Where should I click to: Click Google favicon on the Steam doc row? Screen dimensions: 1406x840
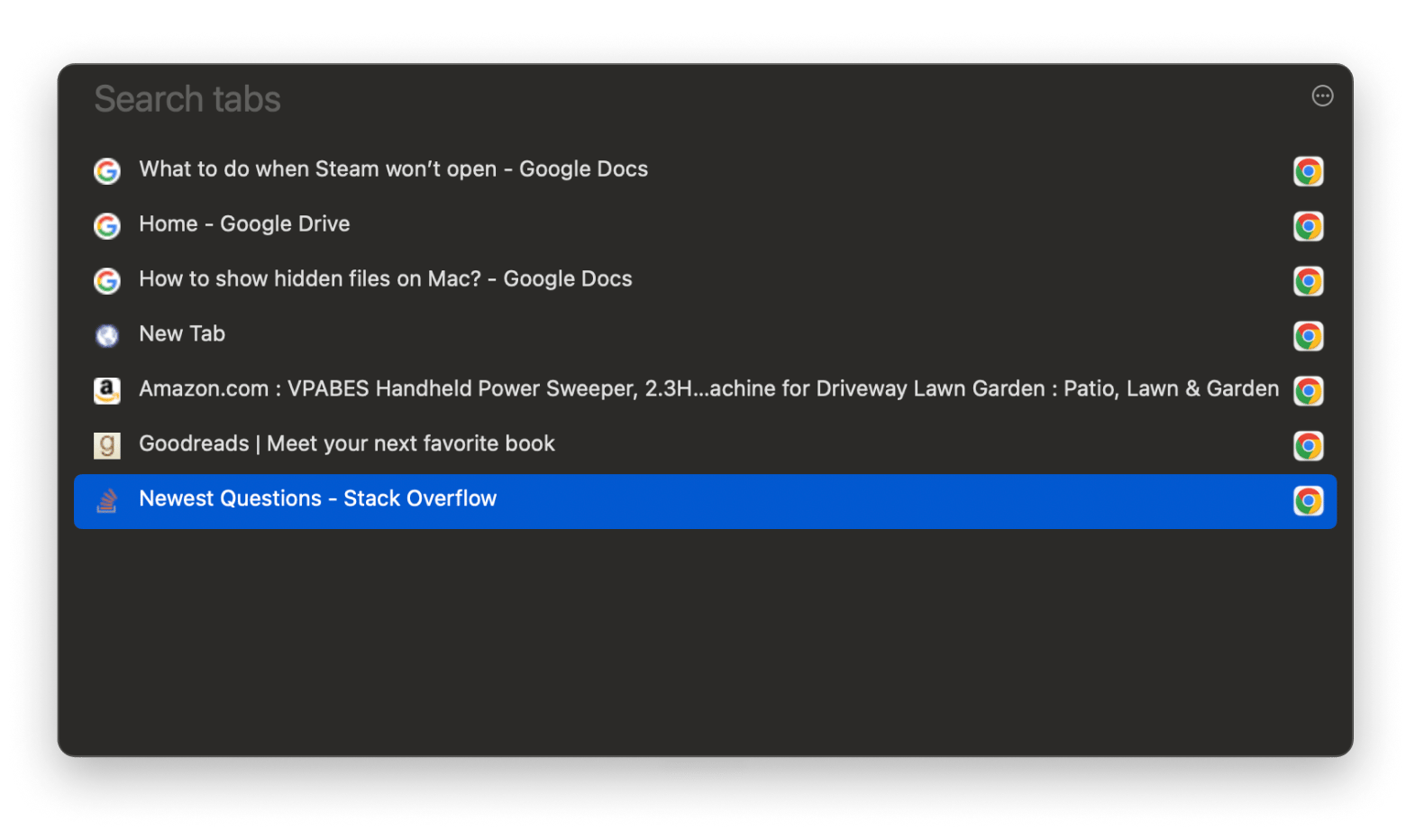point(107,171)
